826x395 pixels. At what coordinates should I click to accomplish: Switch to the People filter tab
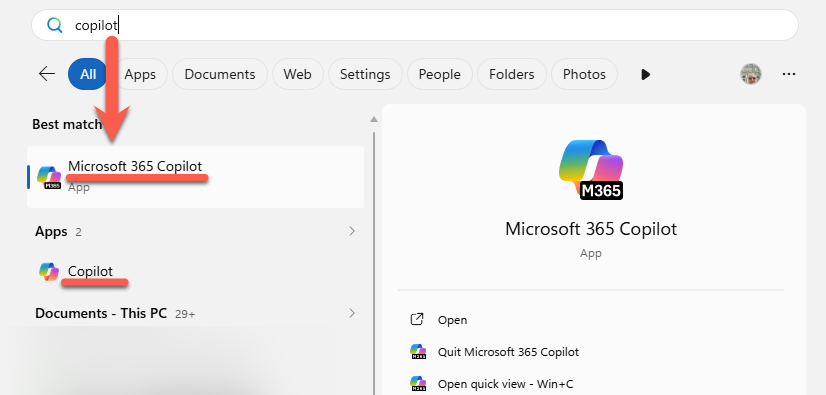pos(439,74)
